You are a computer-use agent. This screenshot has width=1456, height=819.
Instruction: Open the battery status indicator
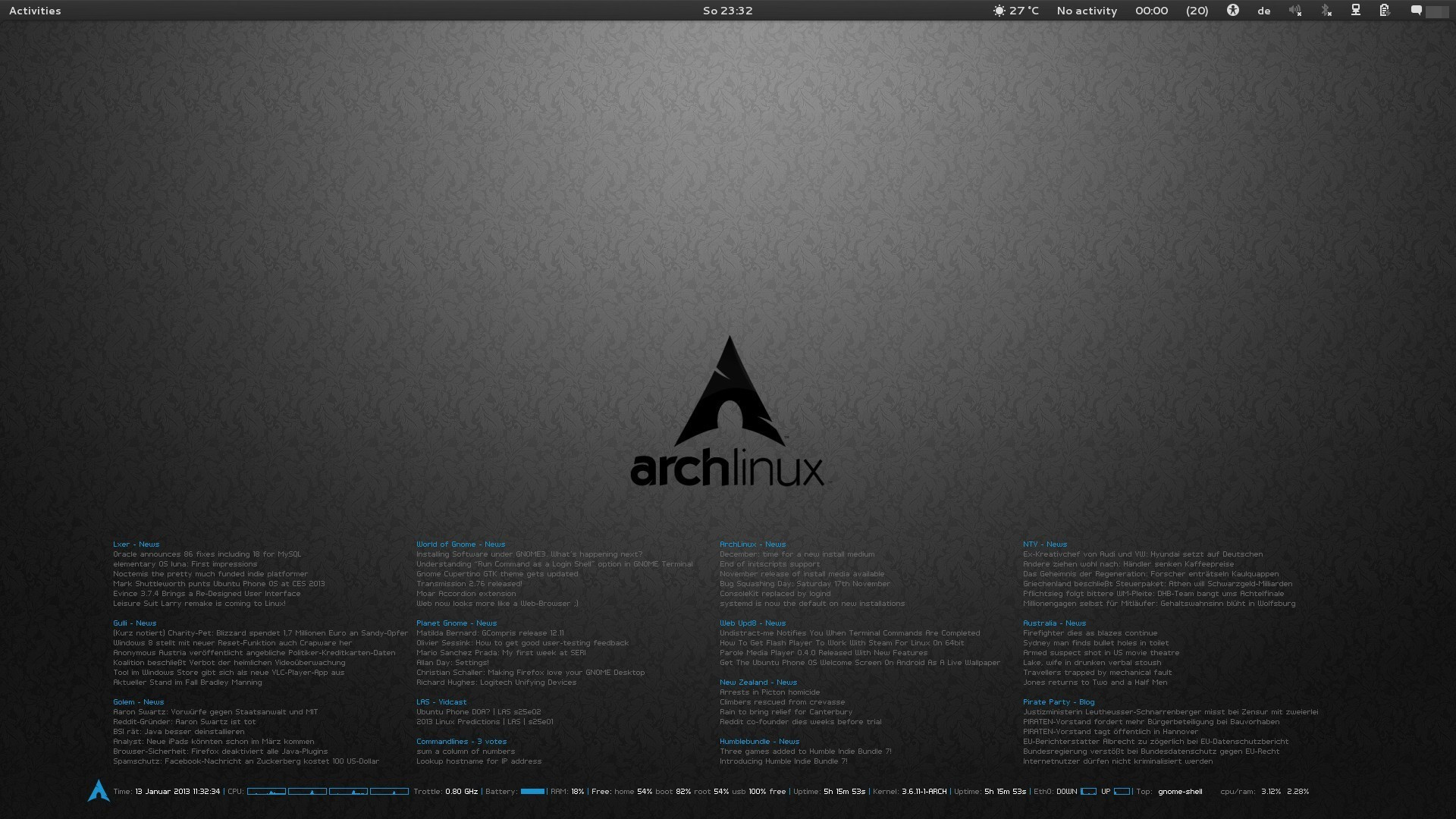tap(1385, 11)
